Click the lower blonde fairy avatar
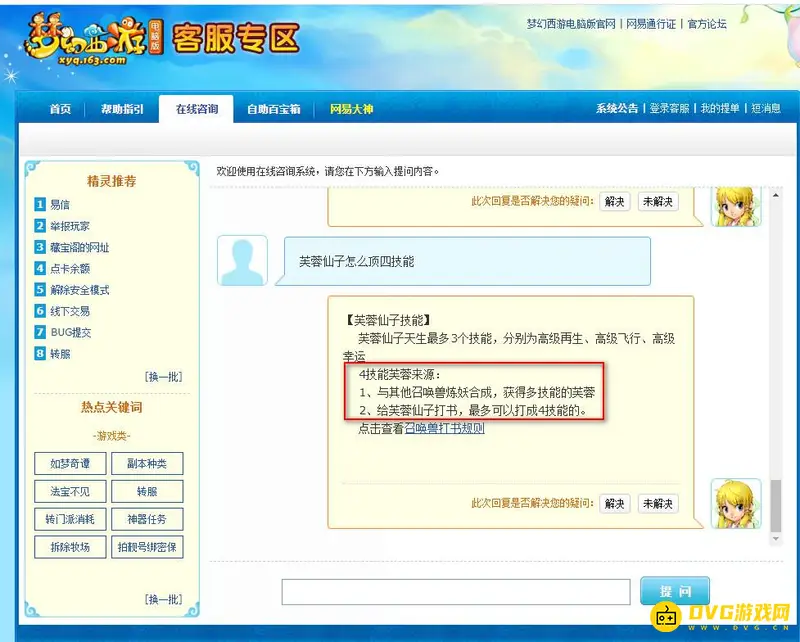 click(x=736, y=503)
